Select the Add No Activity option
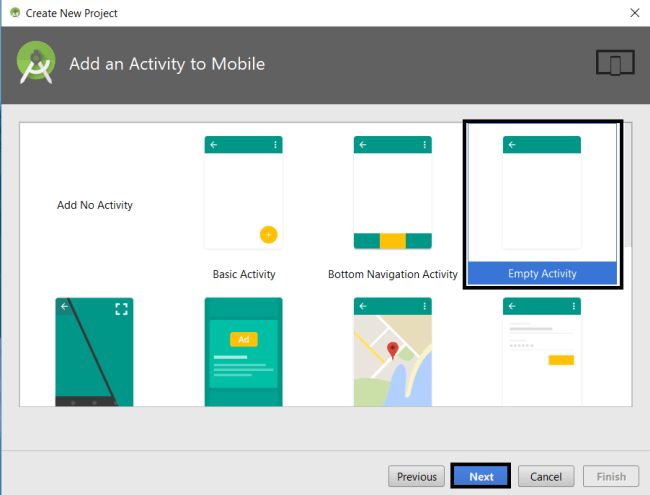650x495 pixels. (x=95, y=205)
